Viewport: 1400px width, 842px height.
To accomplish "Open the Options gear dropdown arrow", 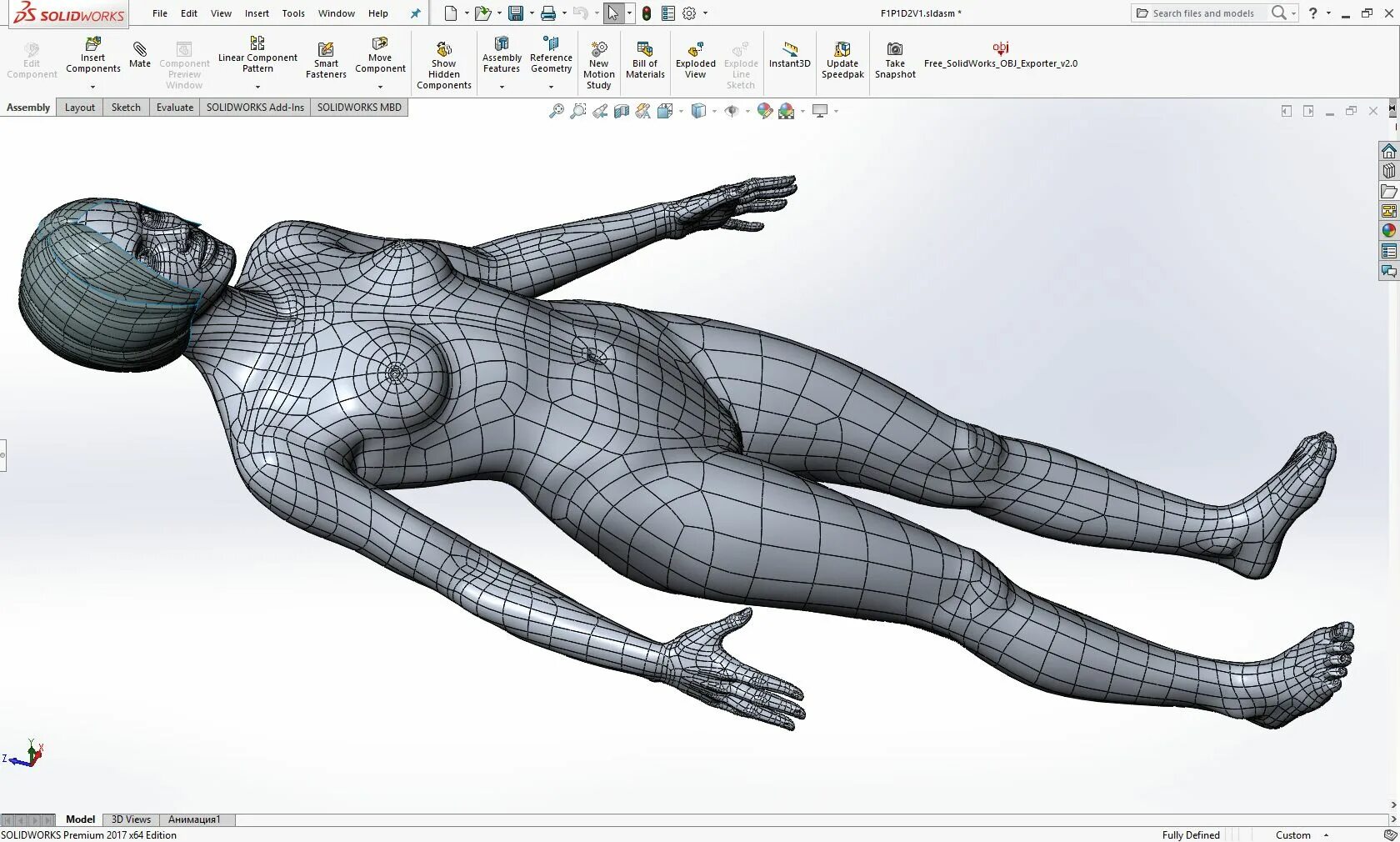I will (705, 13).
